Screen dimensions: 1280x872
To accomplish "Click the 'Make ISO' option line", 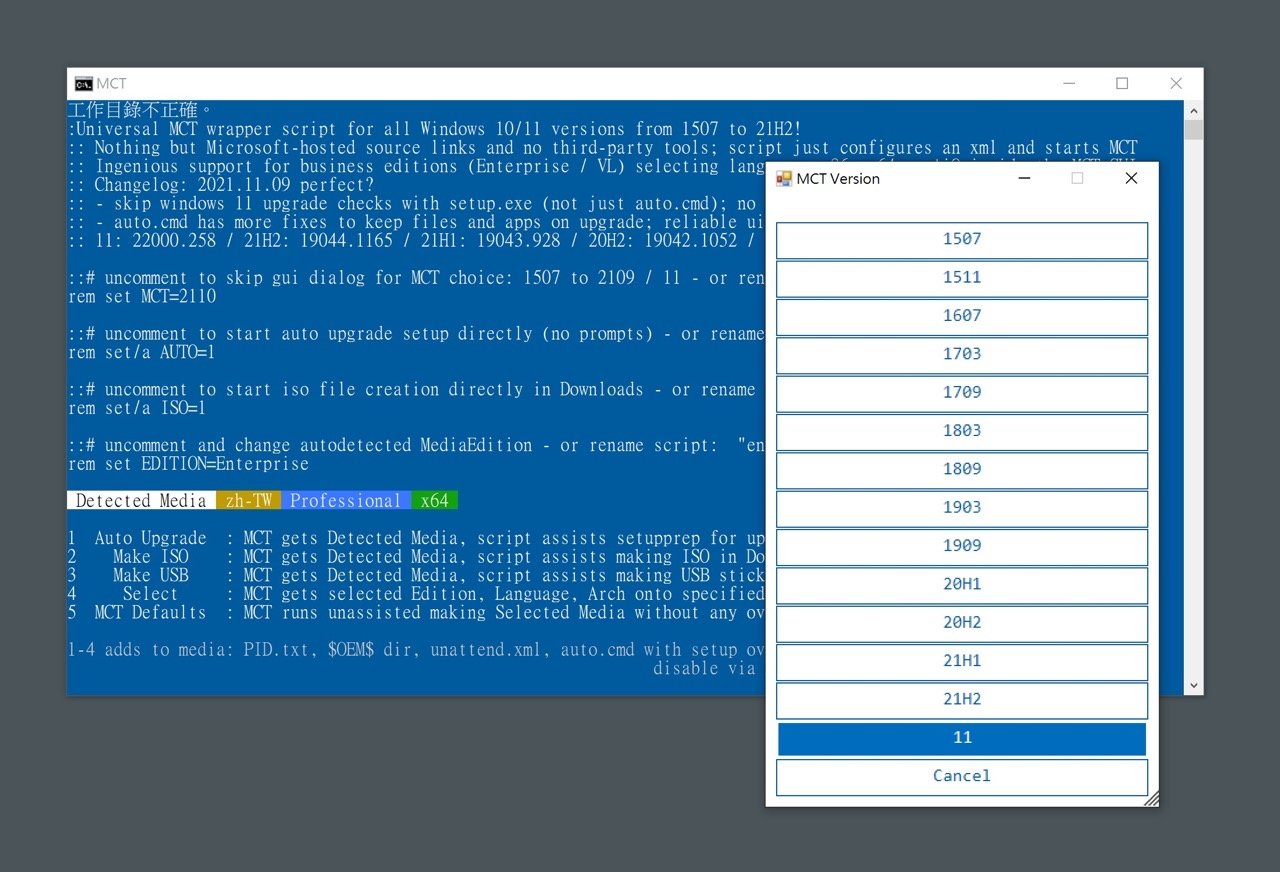I will click(416, 557).
